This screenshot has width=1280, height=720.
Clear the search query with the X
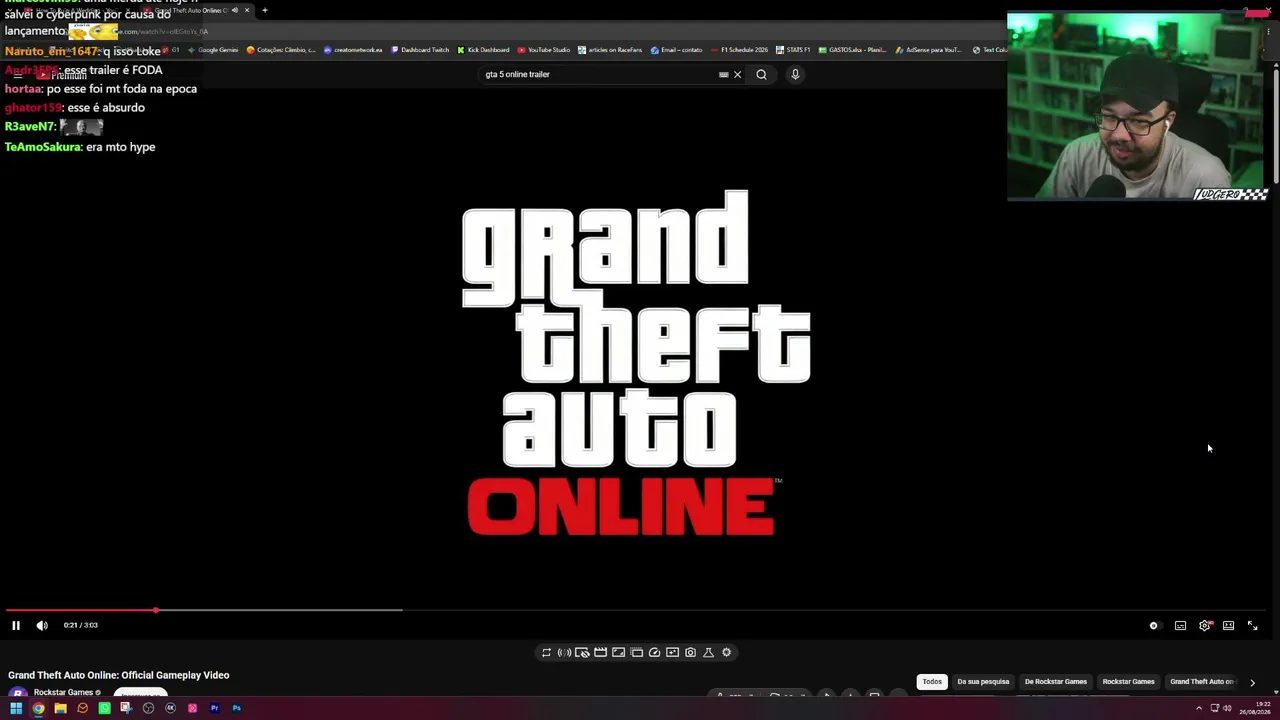coord(737,74)
